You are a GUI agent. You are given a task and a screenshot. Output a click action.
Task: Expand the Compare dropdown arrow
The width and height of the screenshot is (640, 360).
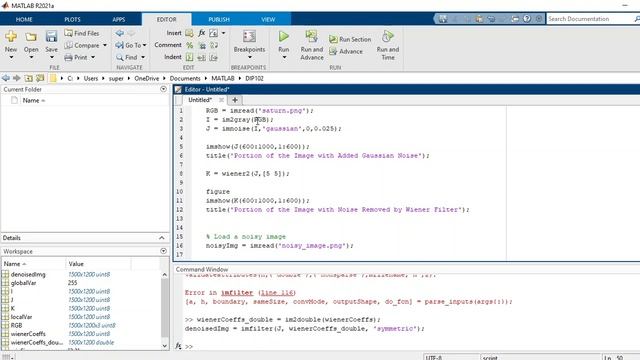(x=105, y=45)
